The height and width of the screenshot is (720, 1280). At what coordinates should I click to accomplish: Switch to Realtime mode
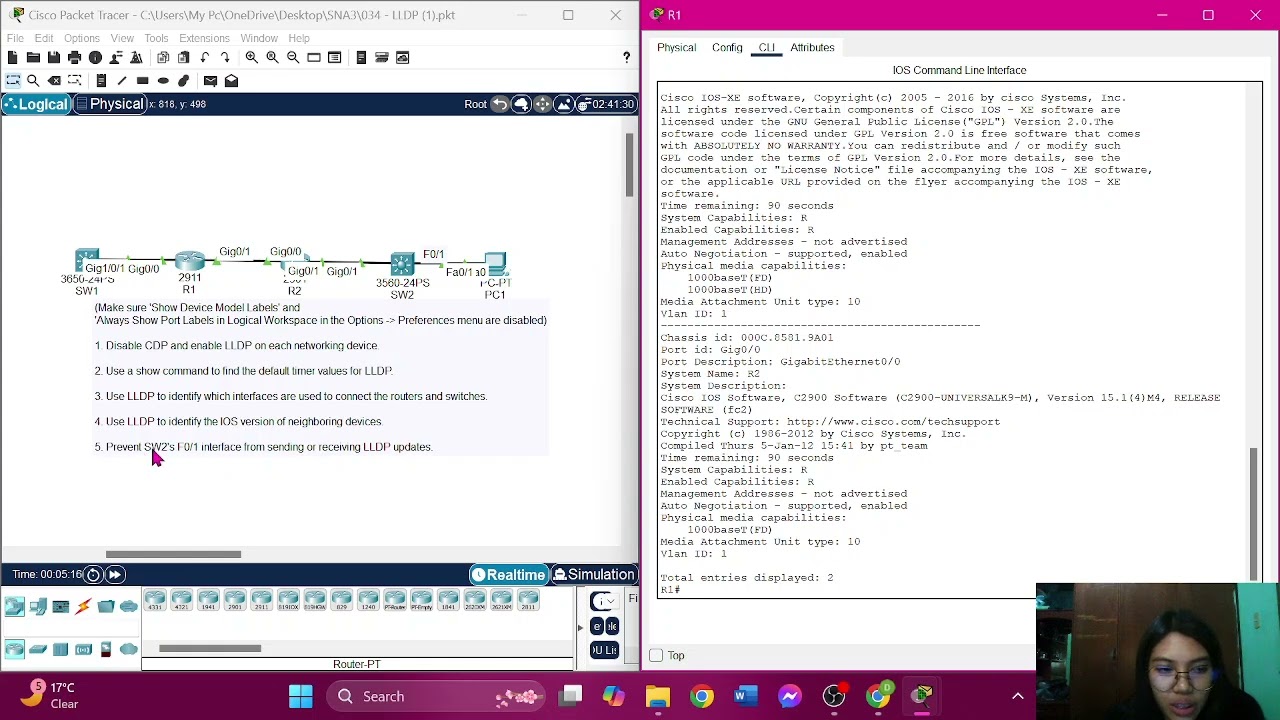510,575
